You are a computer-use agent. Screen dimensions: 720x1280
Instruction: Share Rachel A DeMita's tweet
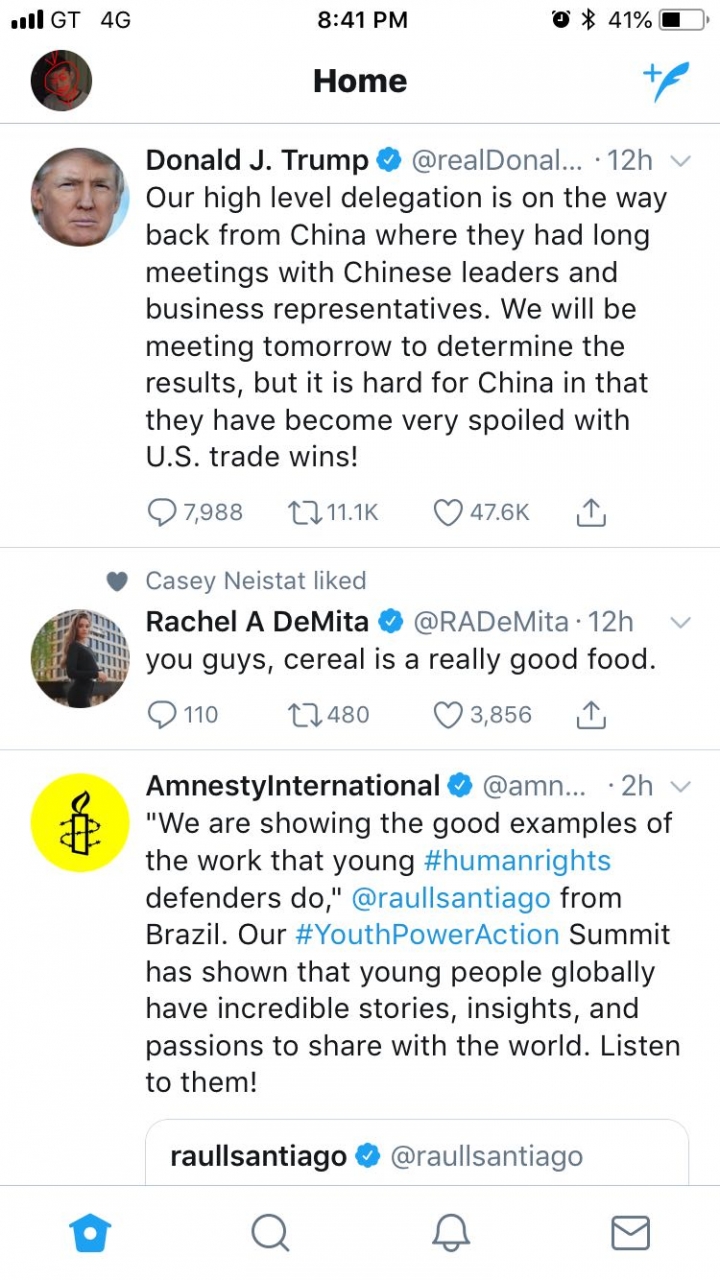click(591, 714)
